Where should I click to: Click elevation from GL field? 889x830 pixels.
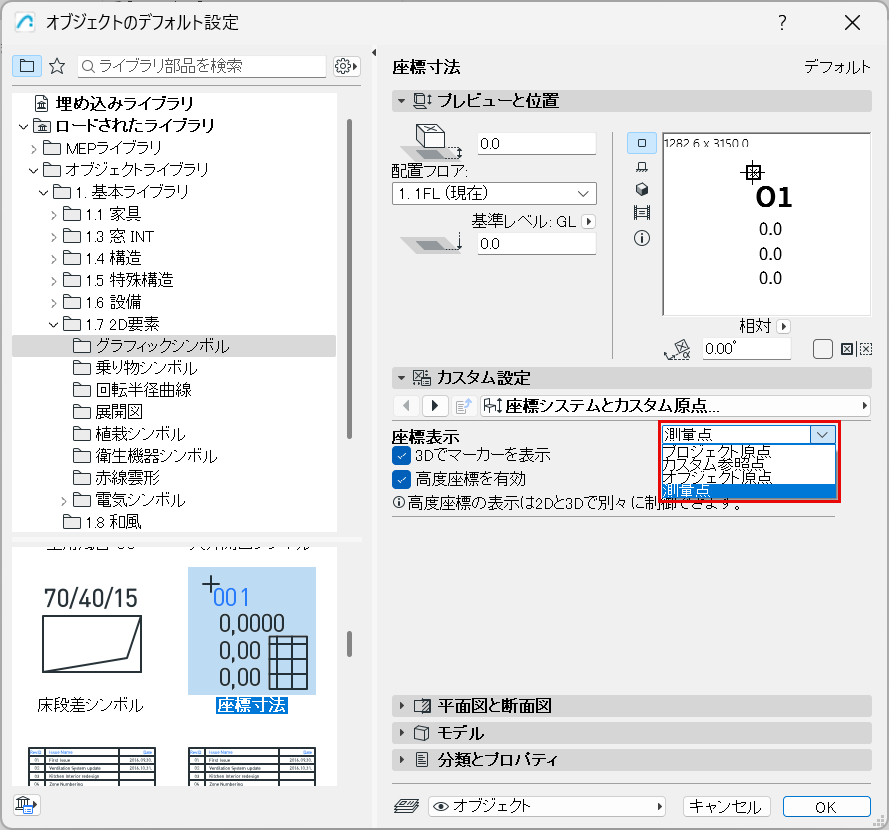pos(536,244)
